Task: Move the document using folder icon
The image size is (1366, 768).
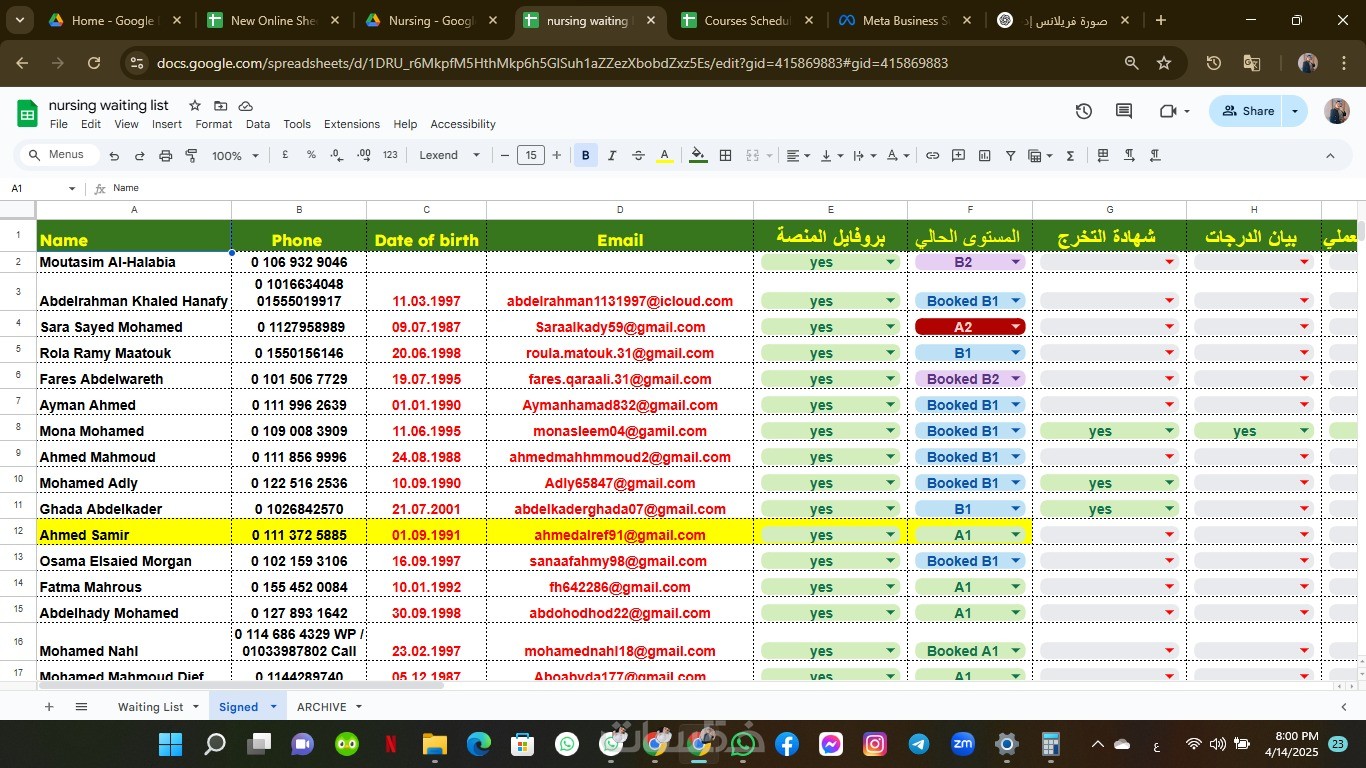Action: coord(220,105)
